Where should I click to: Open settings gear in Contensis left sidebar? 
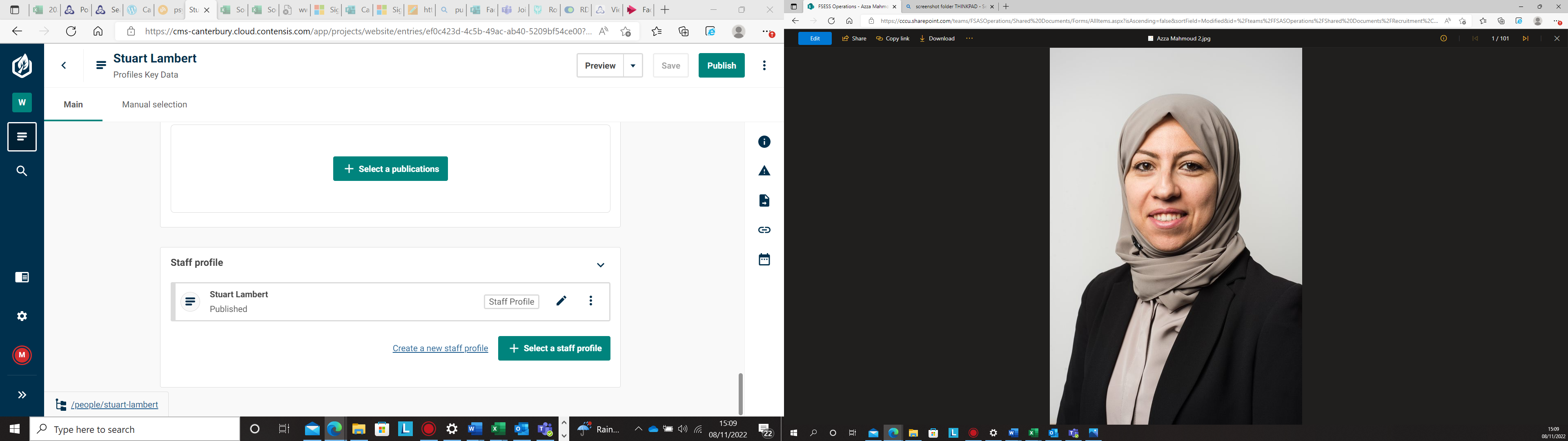click(x=22, y=316)
